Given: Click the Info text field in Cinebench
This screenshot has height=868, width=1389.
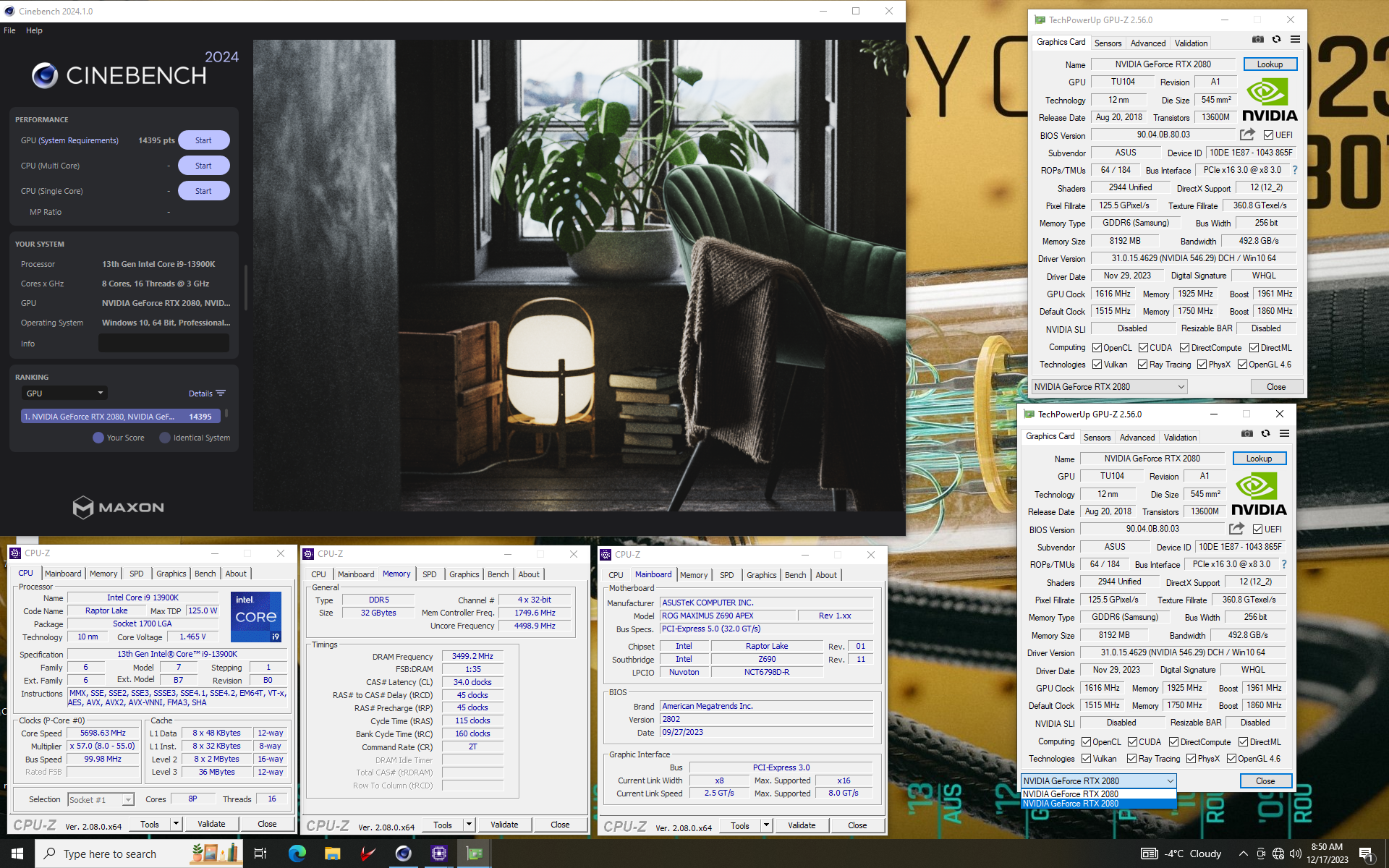Looking at the screenshot, I should 163,344.
